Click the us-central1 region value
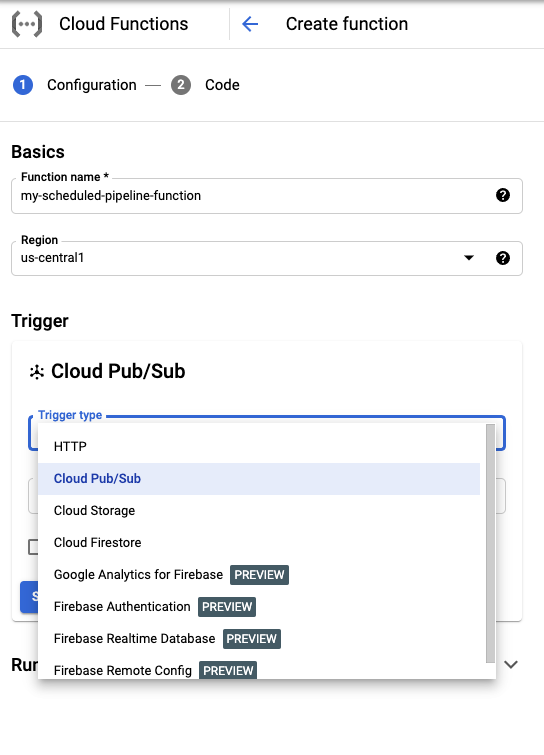The image size is (544, 755). tap(52, 258)
